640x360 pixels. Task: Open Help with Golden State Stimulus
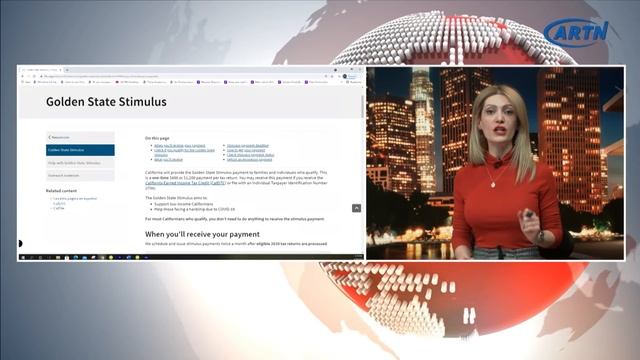pos(80,163)
